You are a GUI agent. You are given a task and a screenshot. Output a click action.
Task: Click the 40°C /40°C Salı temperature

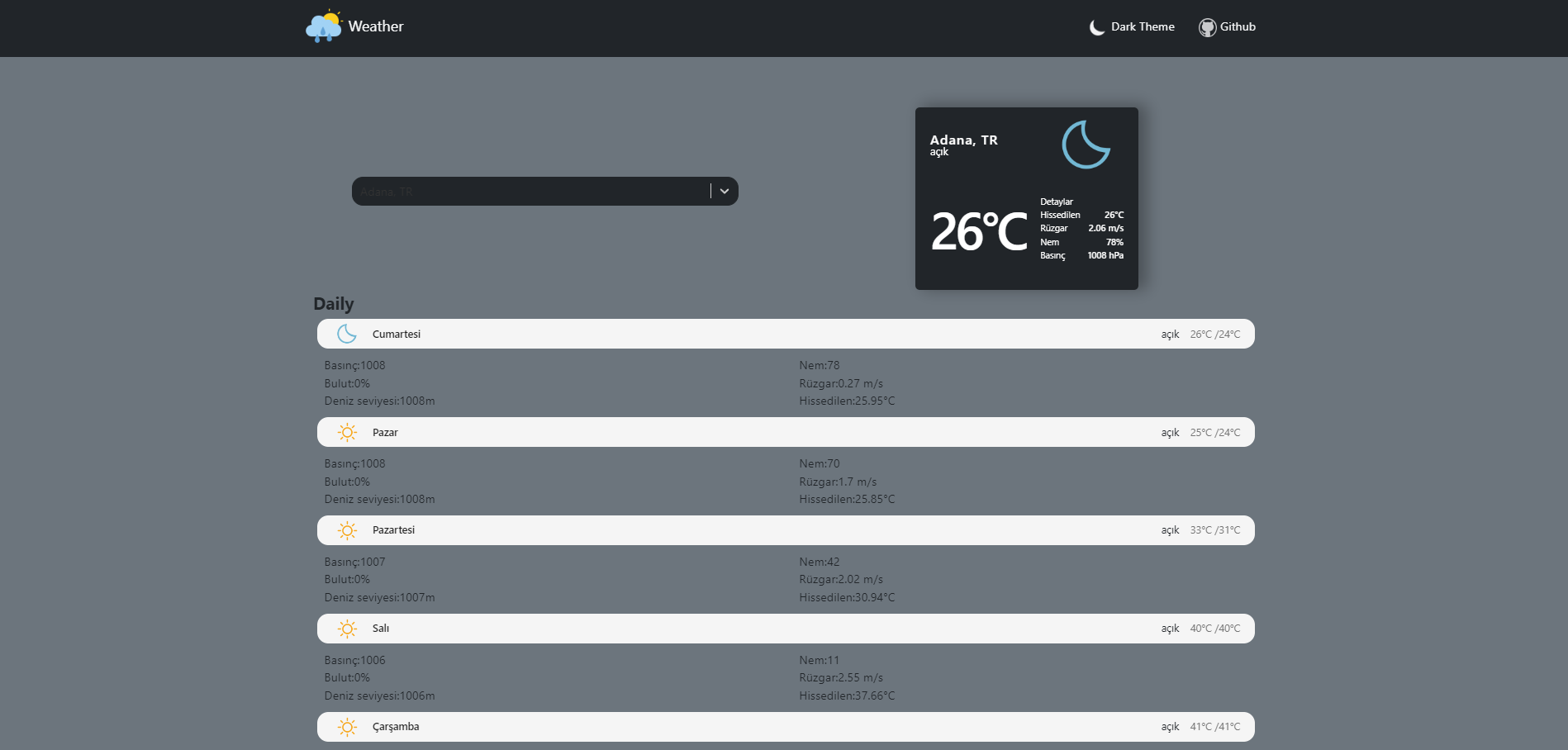(1215, 629)
